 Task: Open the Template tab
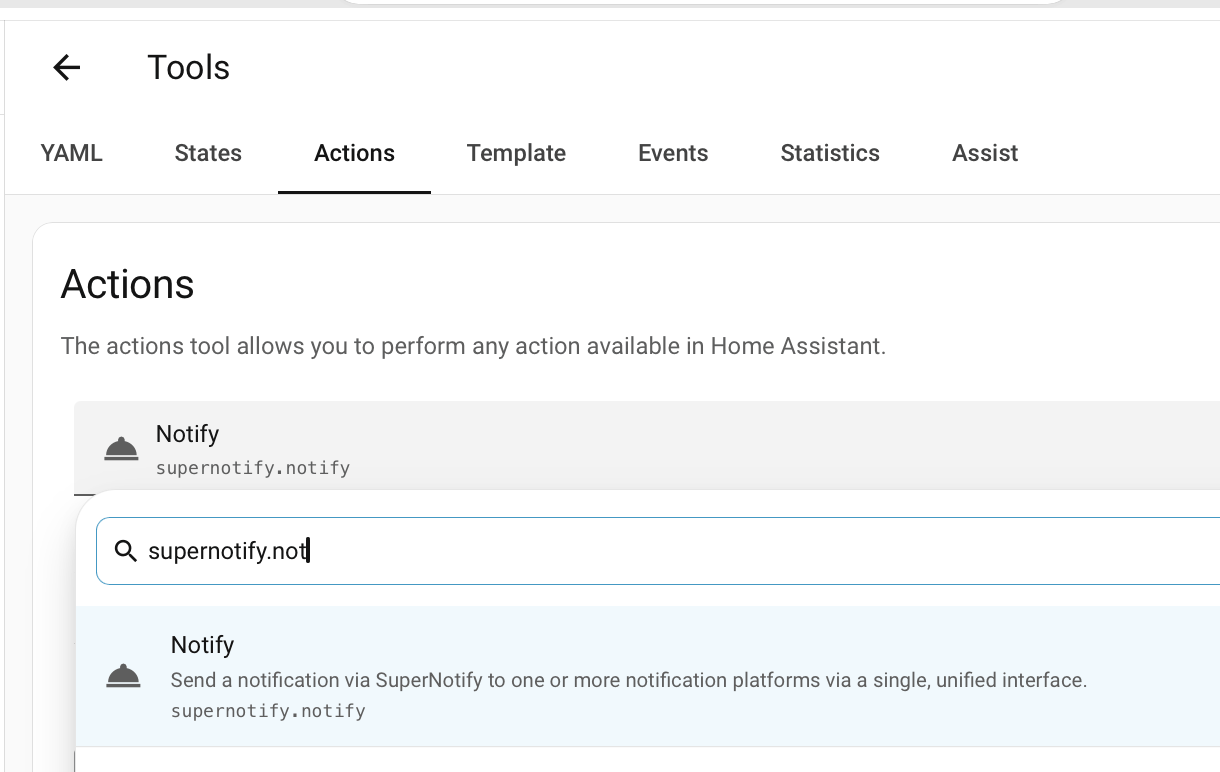[516, 153]
